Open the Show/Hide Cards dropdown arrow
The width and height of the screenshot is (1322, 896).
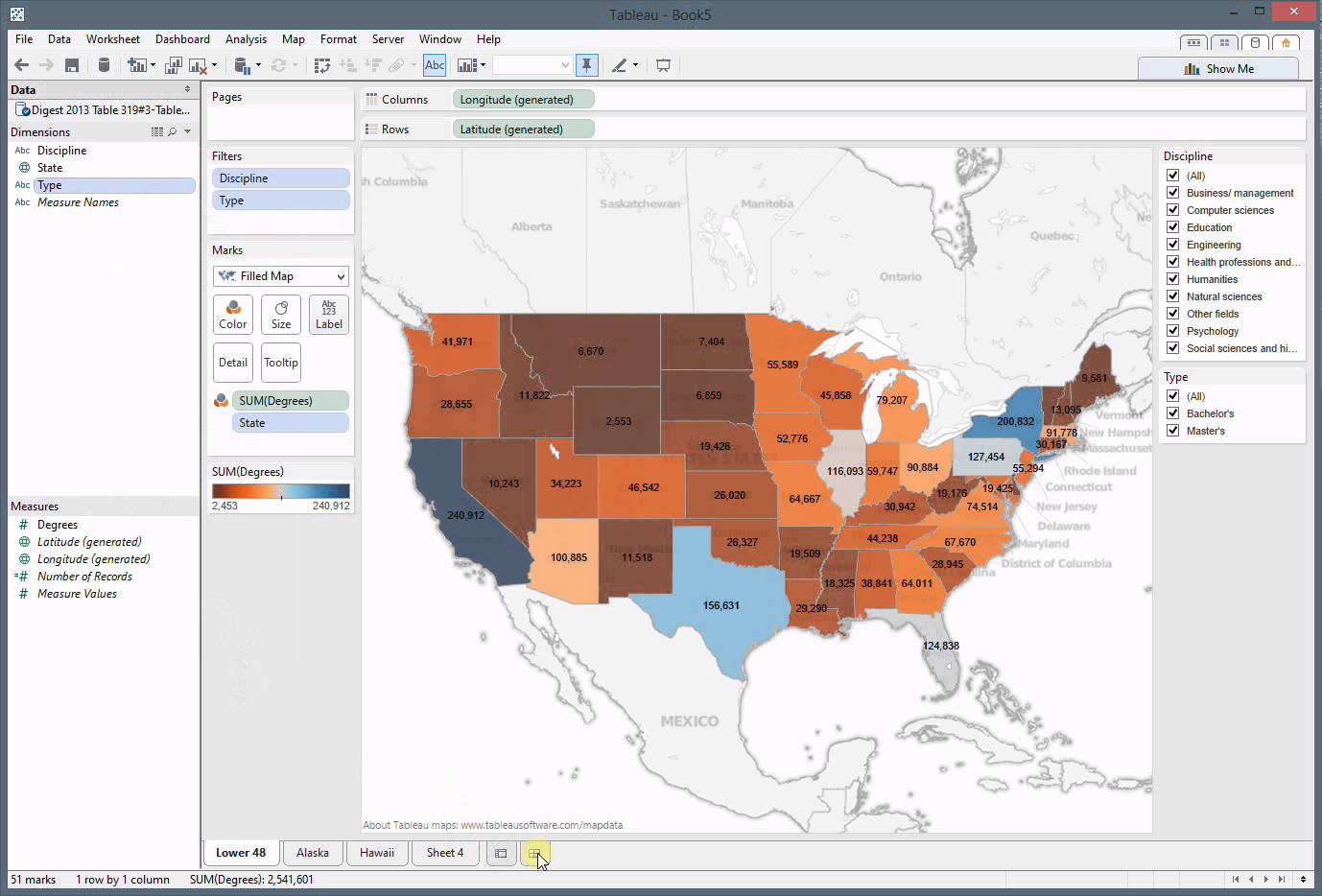(x=483, y=65)
